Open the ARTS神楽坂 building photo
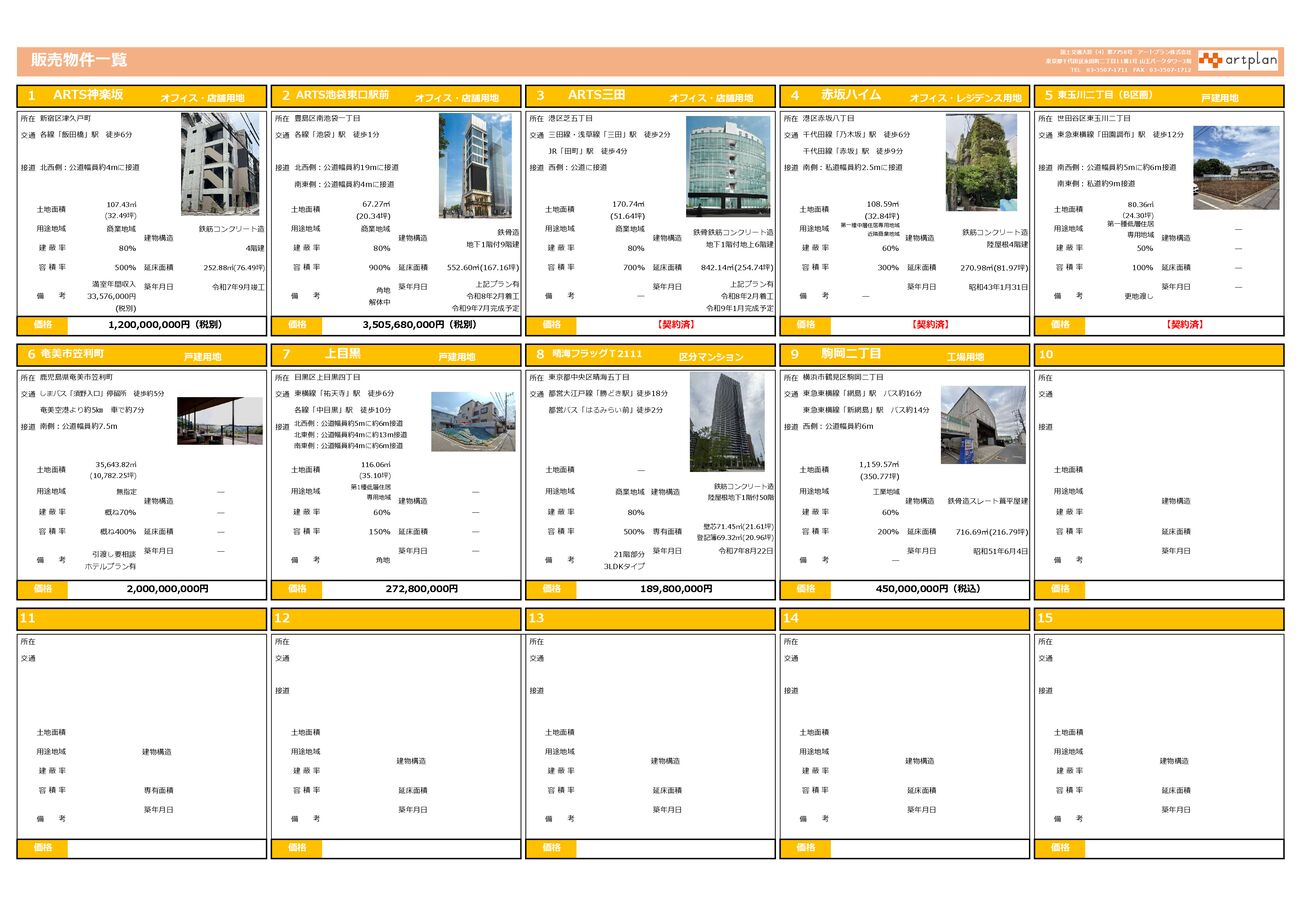Screen dimensions: 1300x919 [x=220, y=164]
